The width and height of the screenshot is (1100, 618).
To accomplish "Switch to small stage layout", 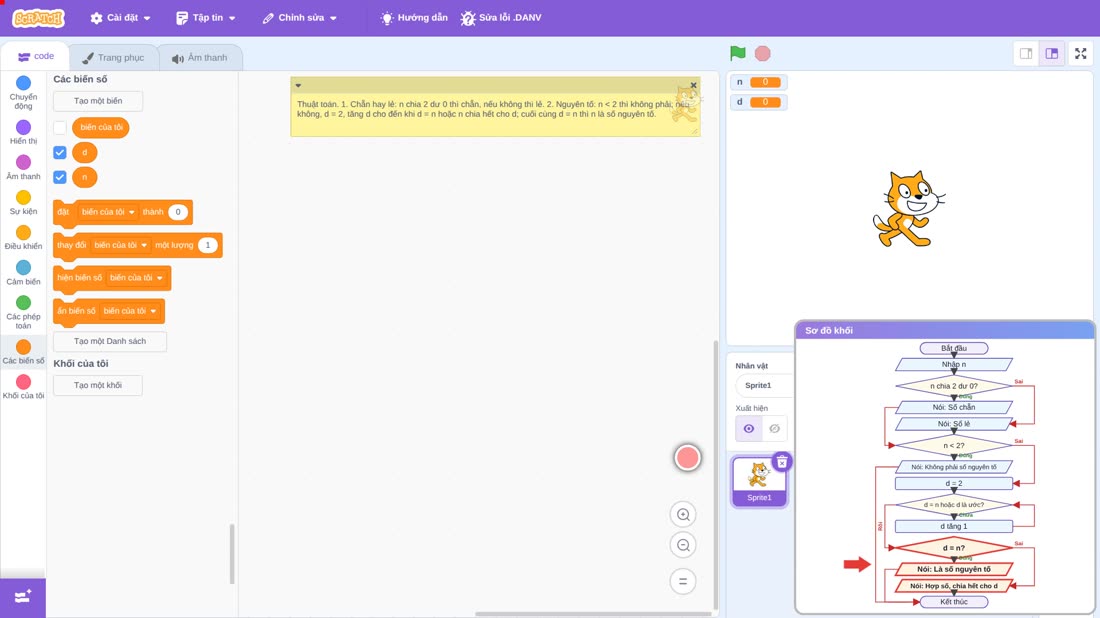I will click(1026, 54).
